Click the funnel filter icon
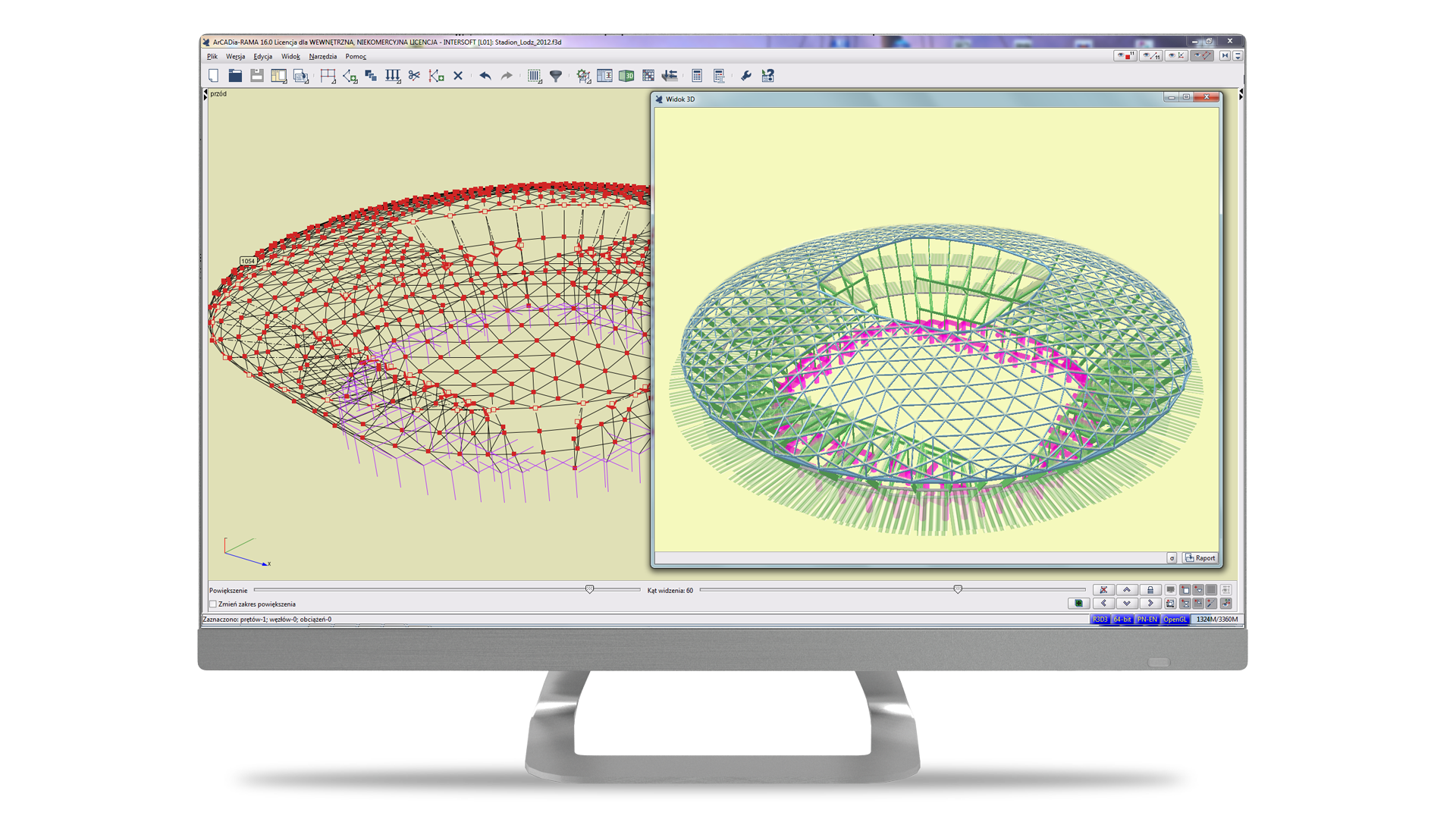The image size is (1456, 819). click(x=556, y=76)
